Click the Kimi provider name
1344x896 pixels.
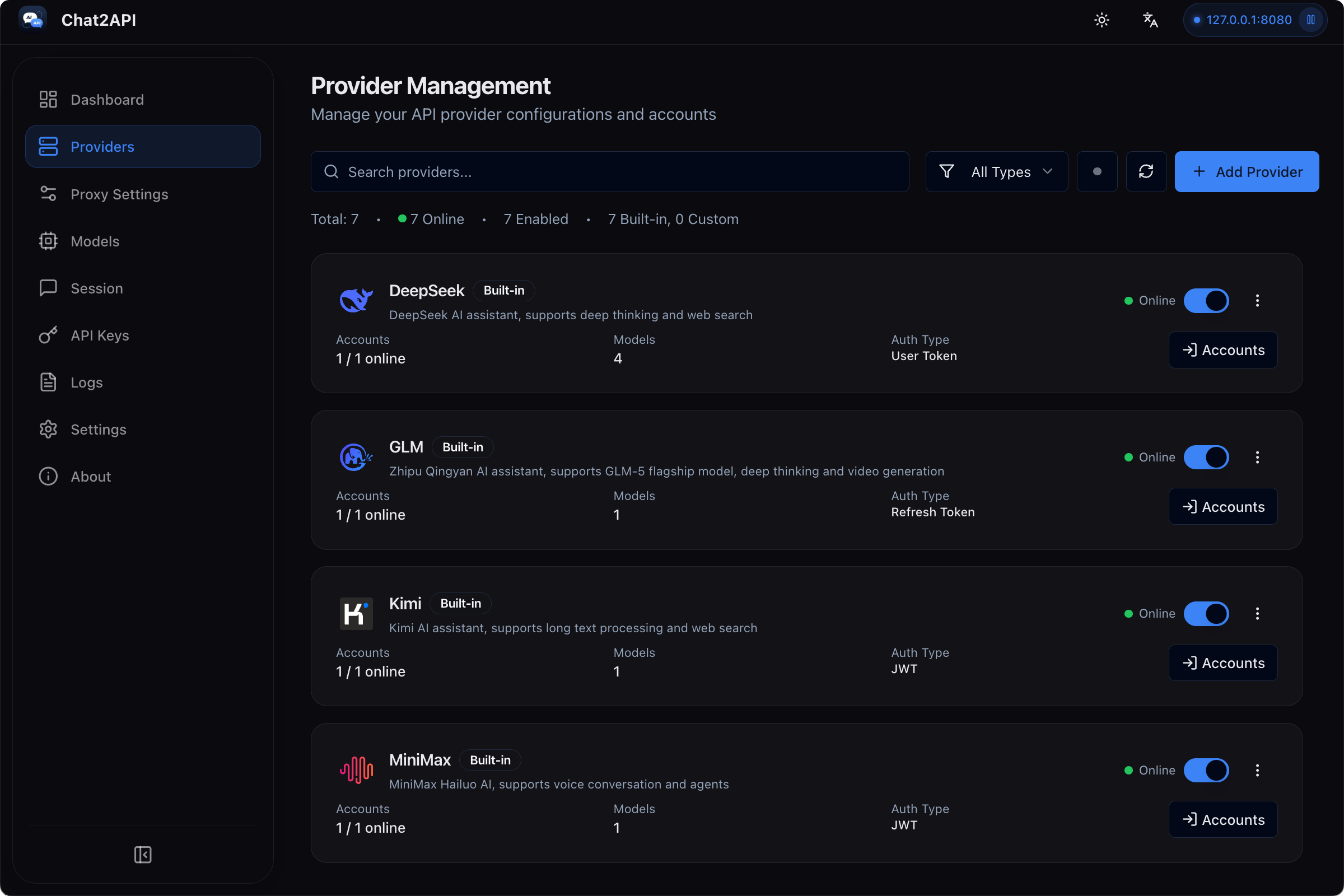[x=405, y=604]
